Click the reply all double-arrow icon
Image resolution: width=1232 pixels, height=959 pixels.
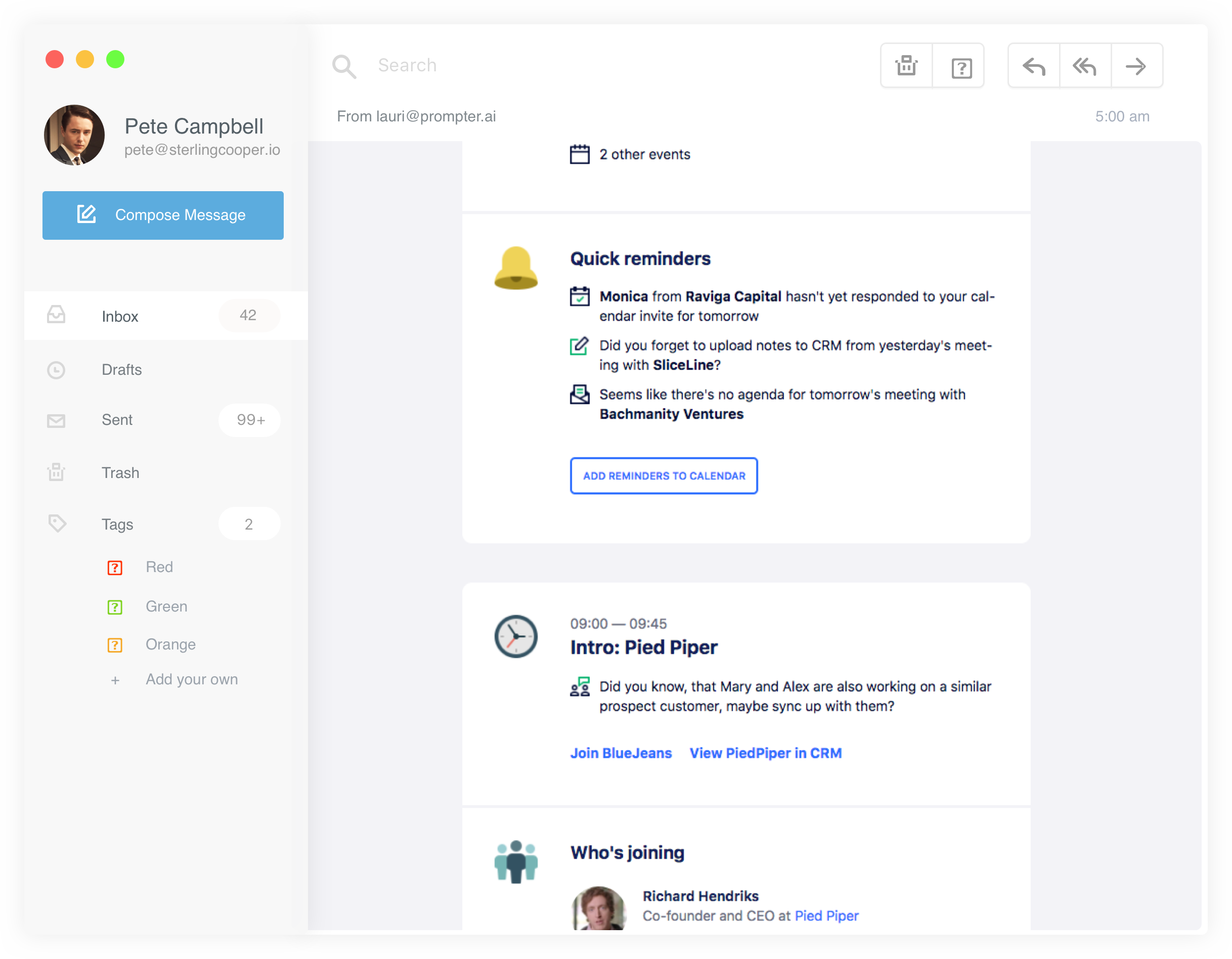pyautogui.click(x=1084, y=67)
